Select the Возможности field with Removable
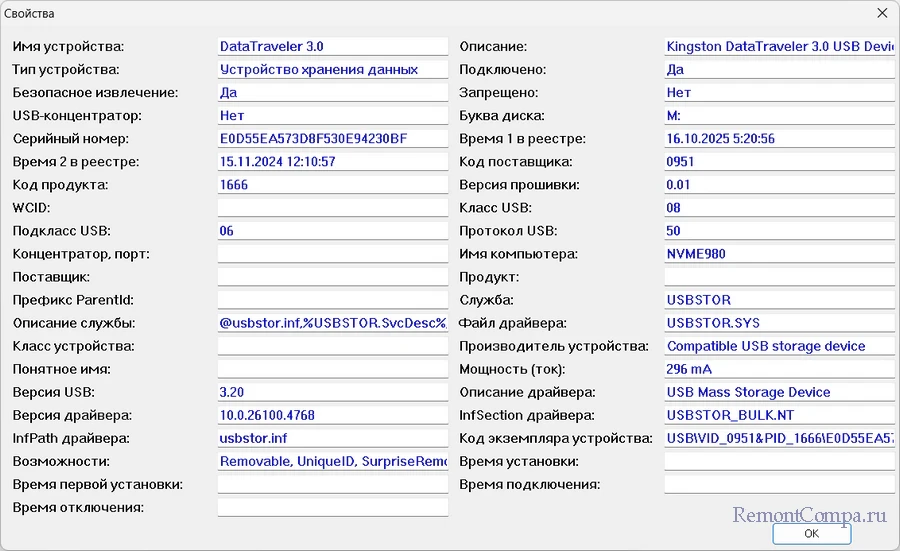Viewport: 900px width, 551px height. pyautogui.click(x=332, y=462)
